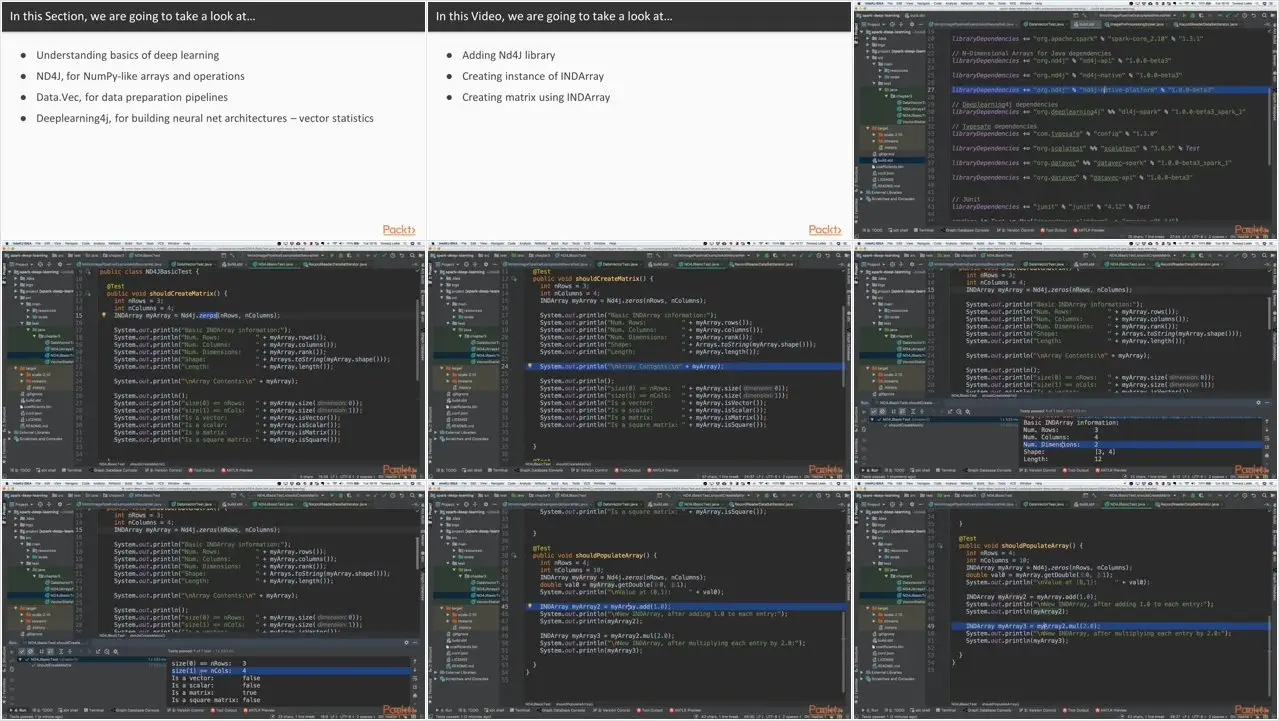Click "In this Section, we are going…" heading

(x=134, y=16)
